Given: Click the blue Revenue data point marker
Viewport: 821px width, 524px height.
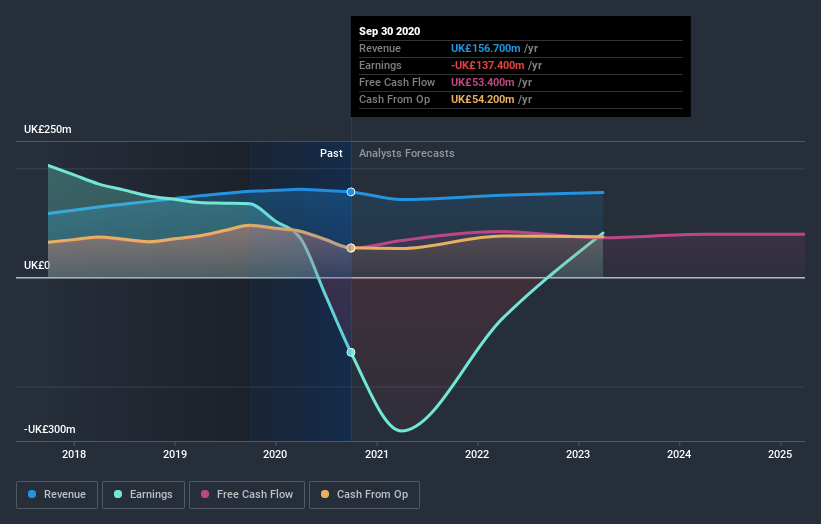Looking at the screenshot, I should tap(351, 192).
